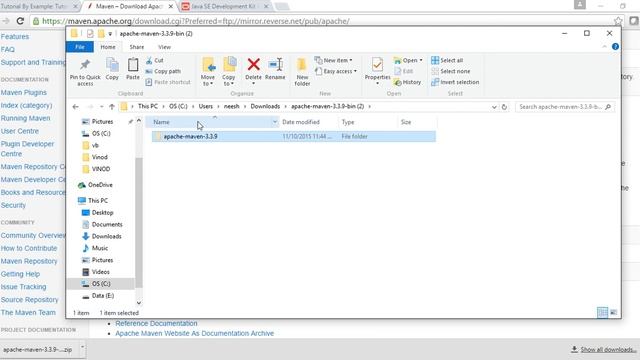Go back in Explorer navigation
Image resolution: width=640 pixels, height=360 pixels.
[x=76, y=107]
